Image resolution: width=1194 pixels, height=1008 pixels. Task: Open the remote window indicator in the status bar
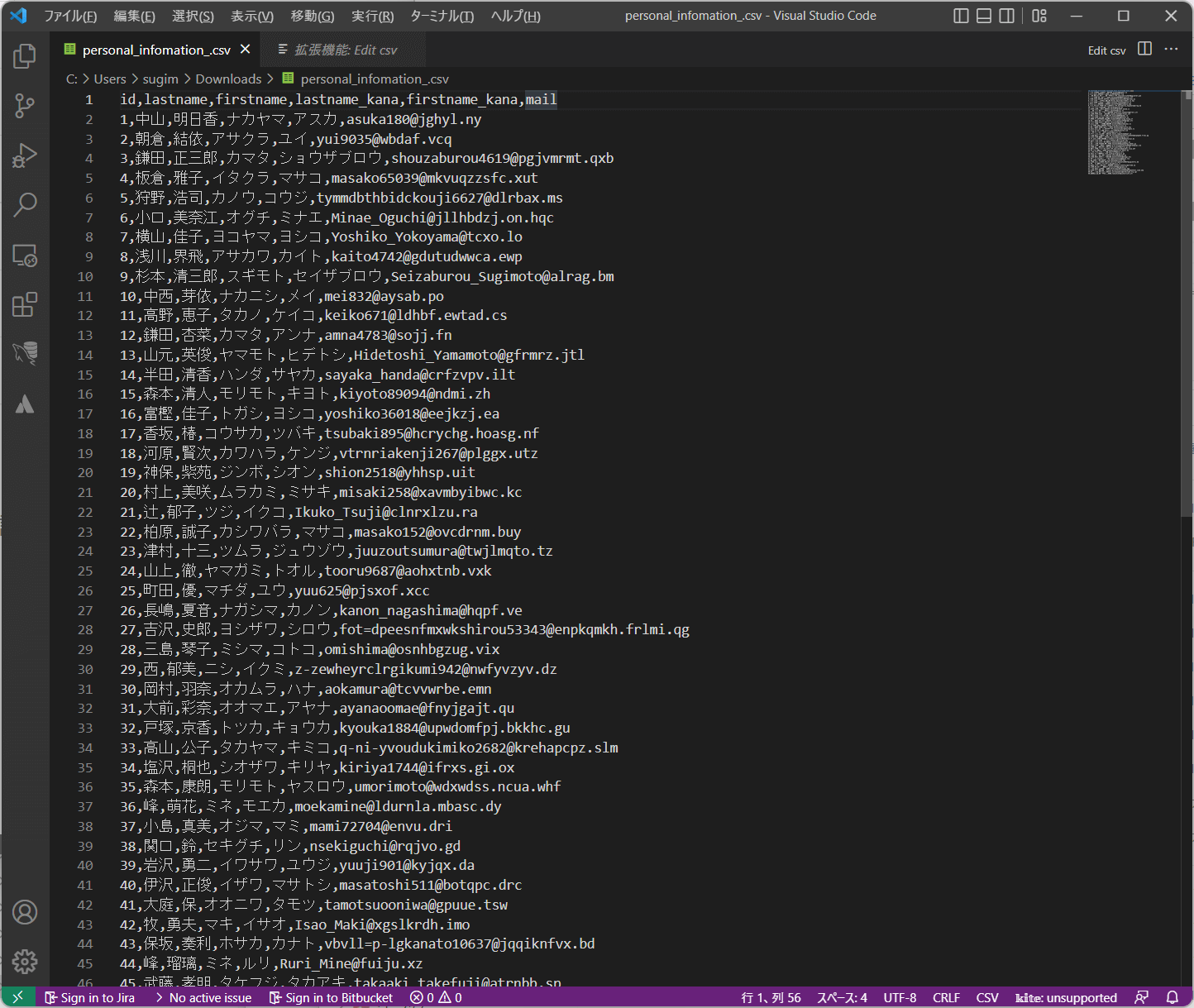18,997
